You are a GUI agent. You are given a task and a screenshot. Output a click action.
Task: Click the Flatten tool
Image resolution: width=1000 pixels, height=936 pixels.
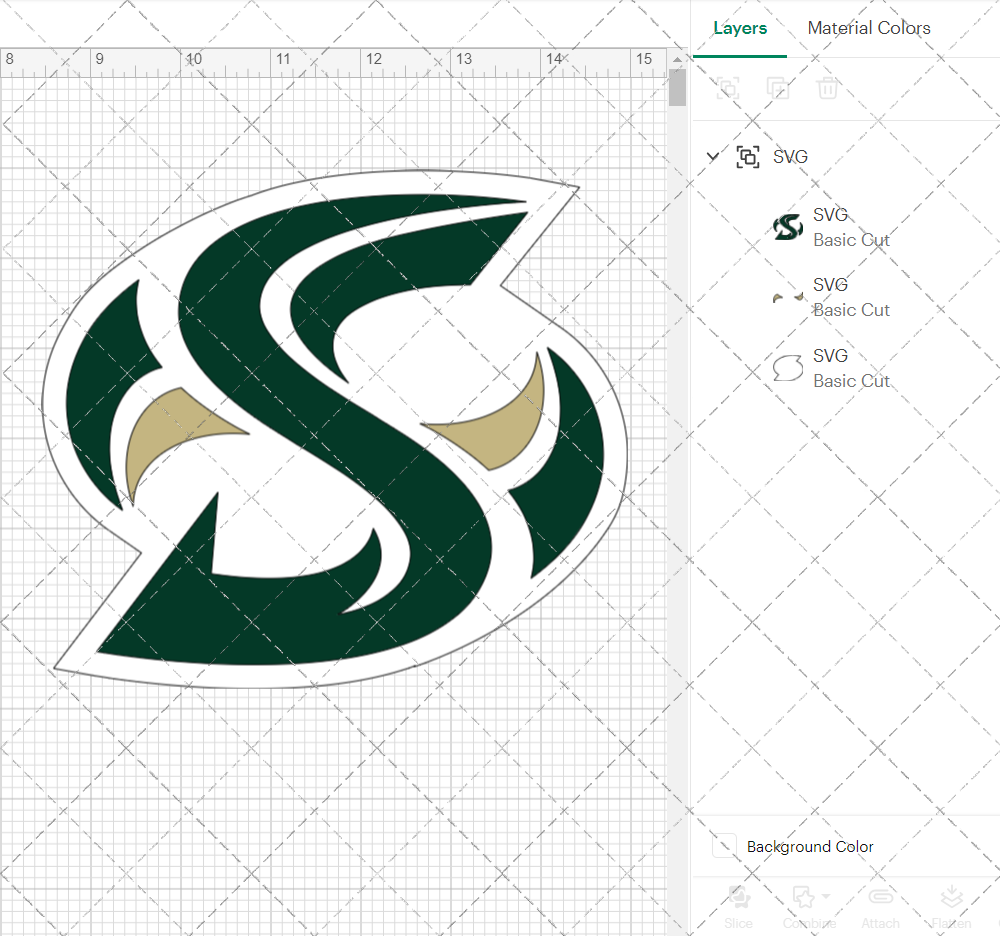tap(951, 907)
